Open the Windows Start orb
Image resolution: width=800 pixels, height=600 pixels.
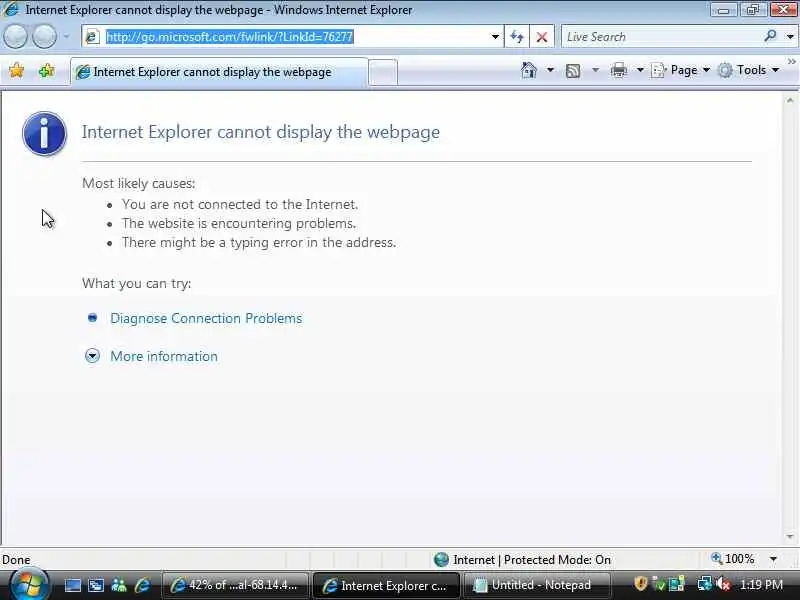[29, 584]
